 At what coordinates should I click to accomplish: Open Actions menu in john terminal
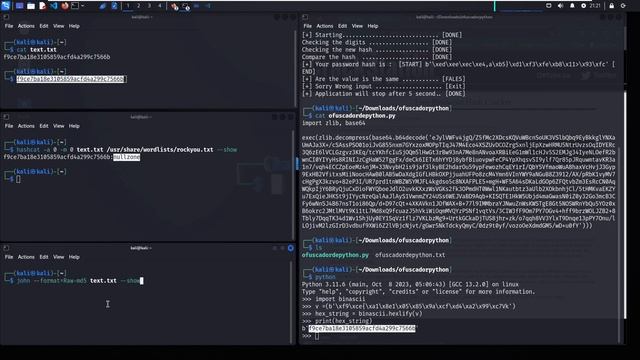[x=26, y=257]
